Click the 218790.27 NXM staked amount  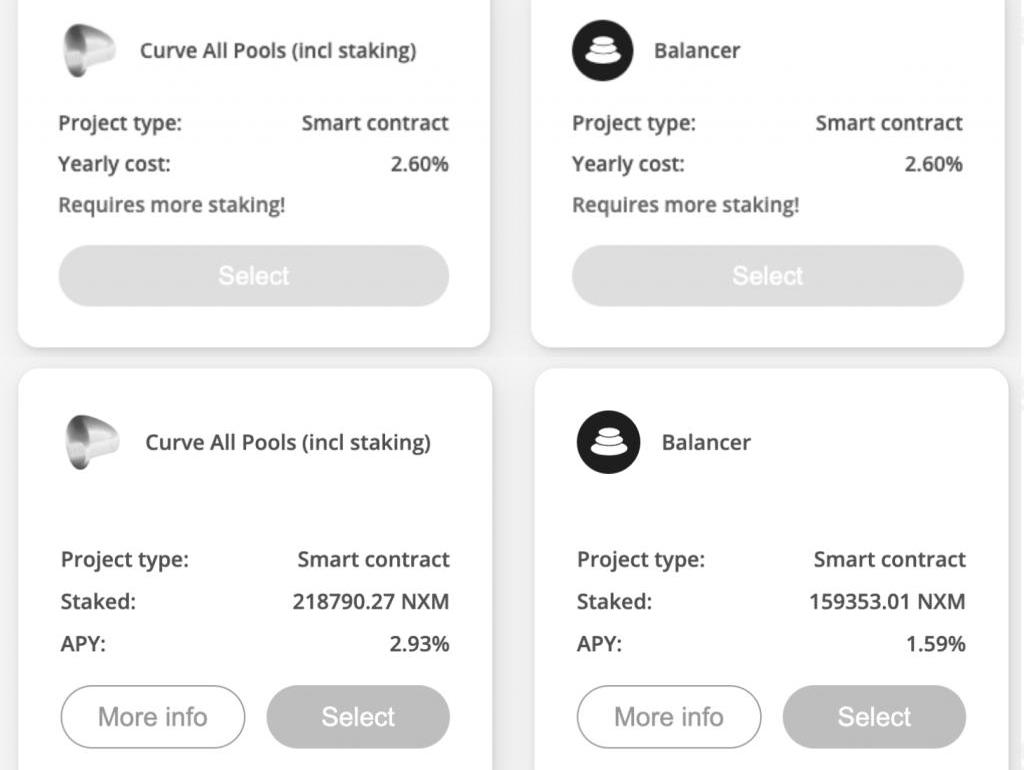click(x=371, y=601)
